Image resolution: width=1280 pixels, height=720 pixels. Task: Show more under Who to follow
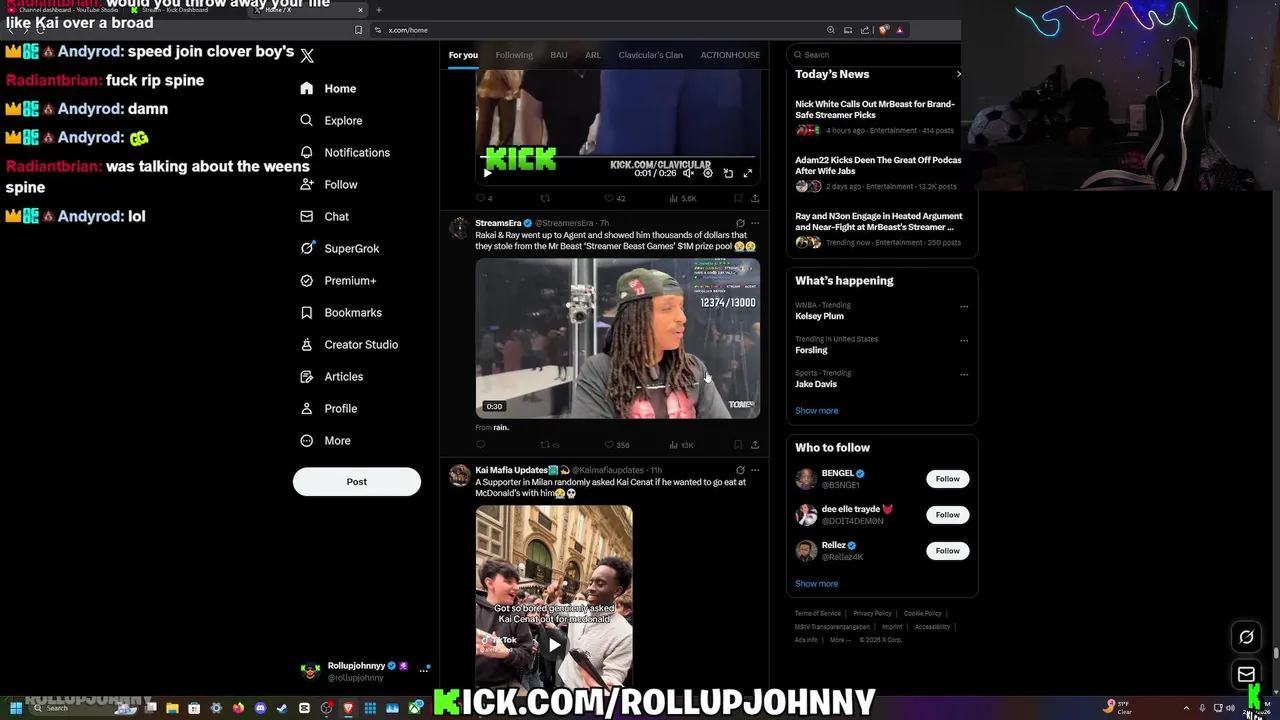pyautogui.click(x=817, y=584)
